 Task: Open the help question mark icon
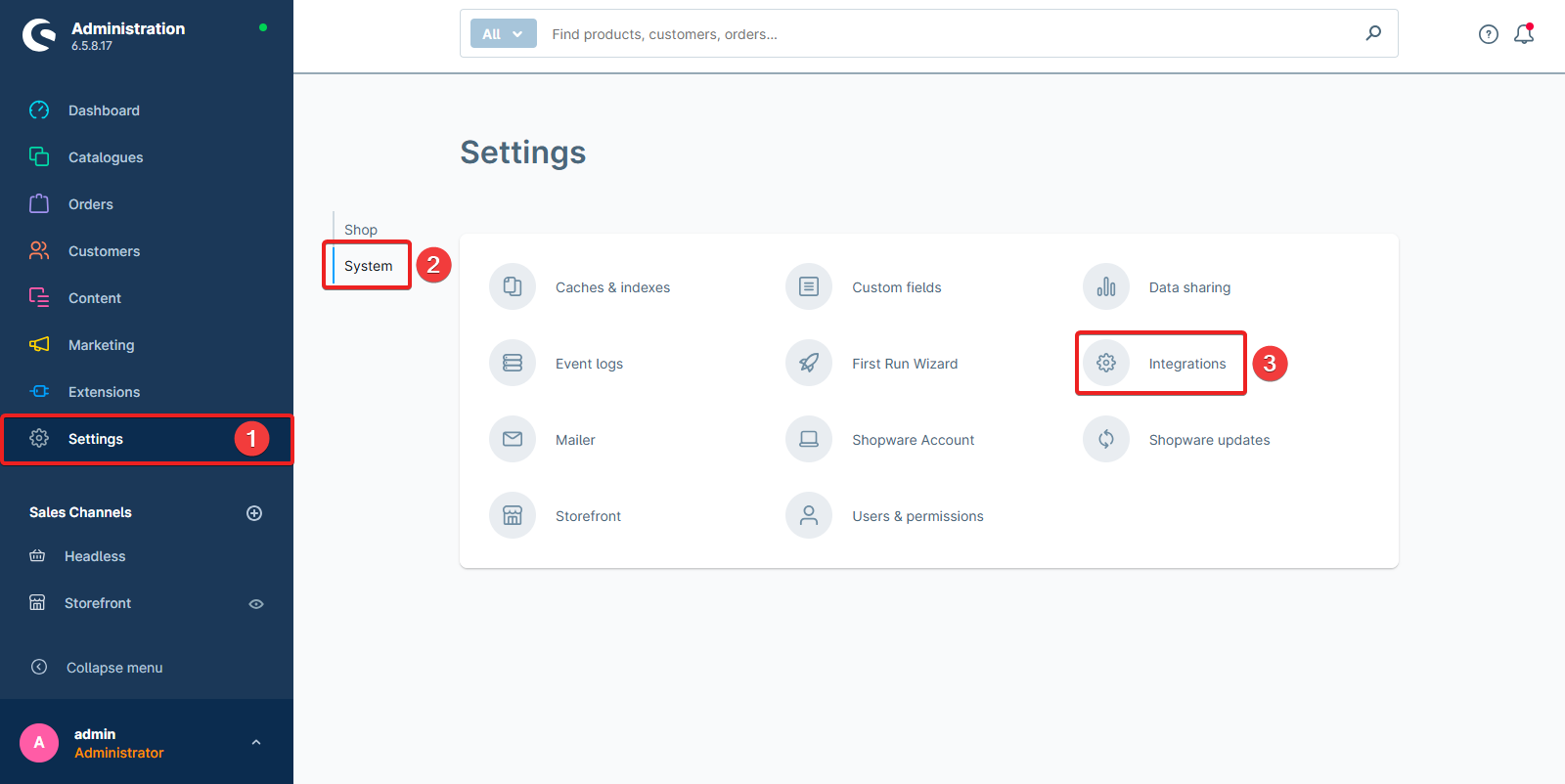[x=1488, y=34]
